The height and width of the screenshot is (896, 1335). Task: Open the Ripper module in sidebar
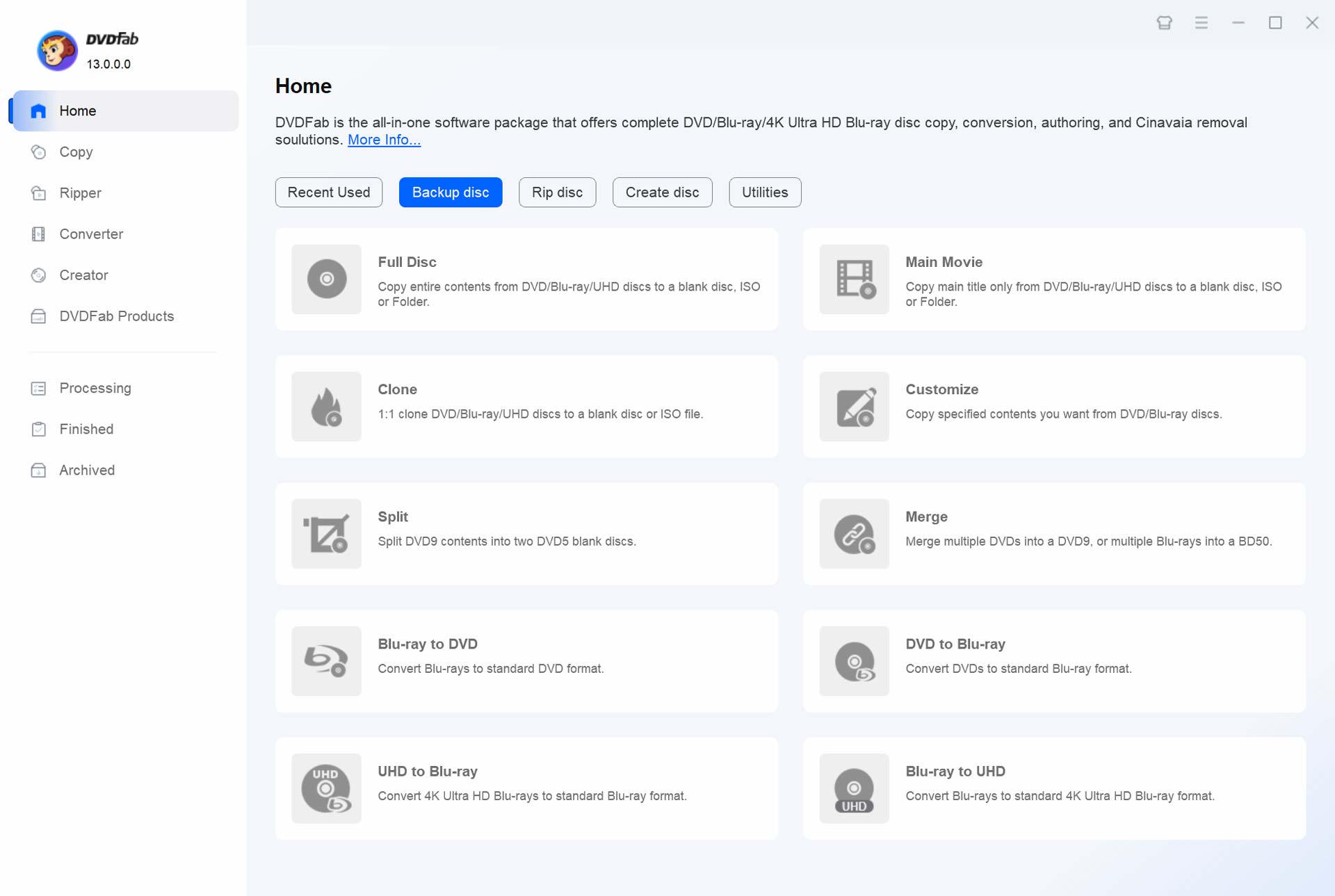[x=80, y=193]
